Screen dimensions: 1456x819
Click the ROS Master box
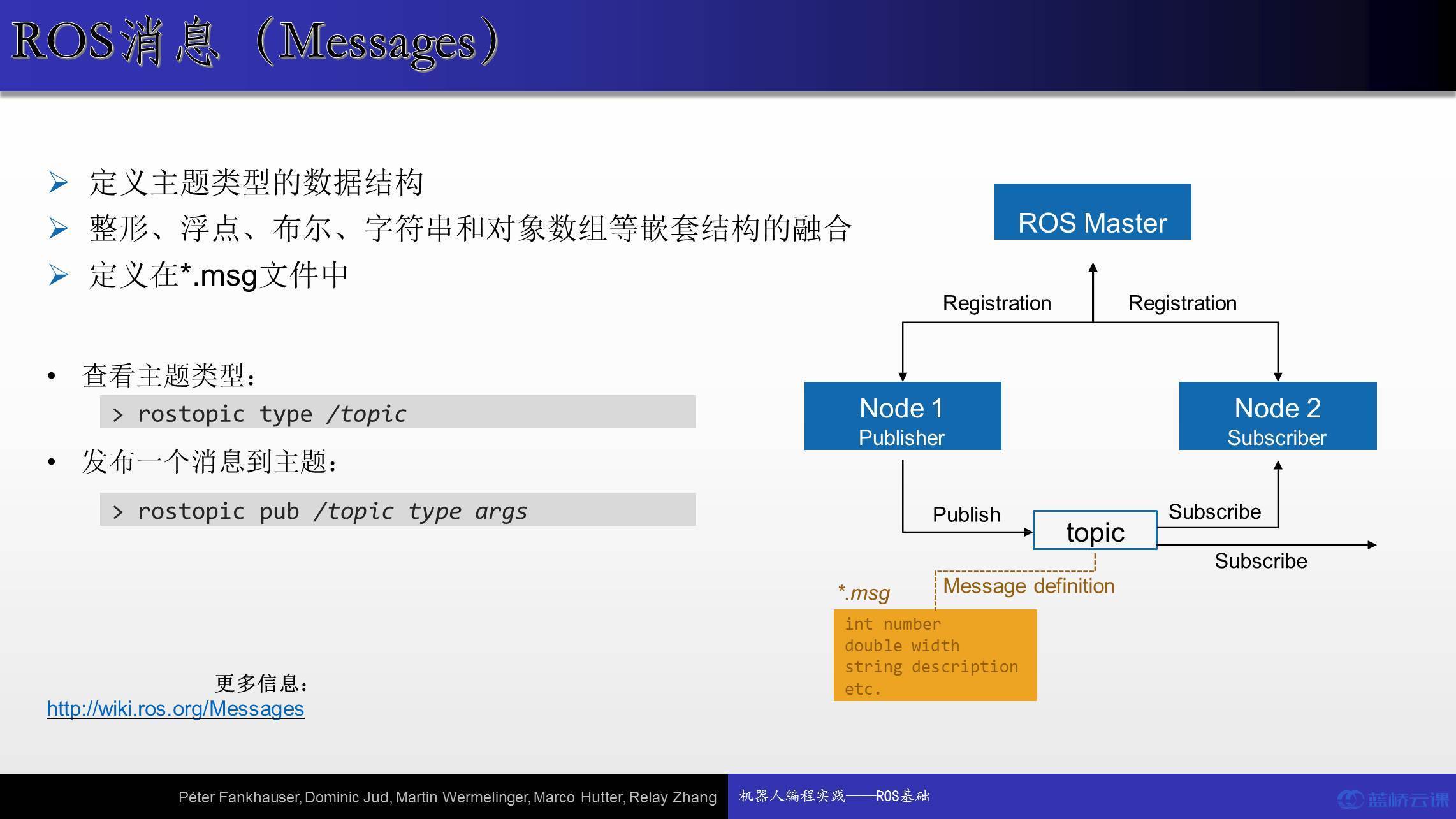[1093, 212]
